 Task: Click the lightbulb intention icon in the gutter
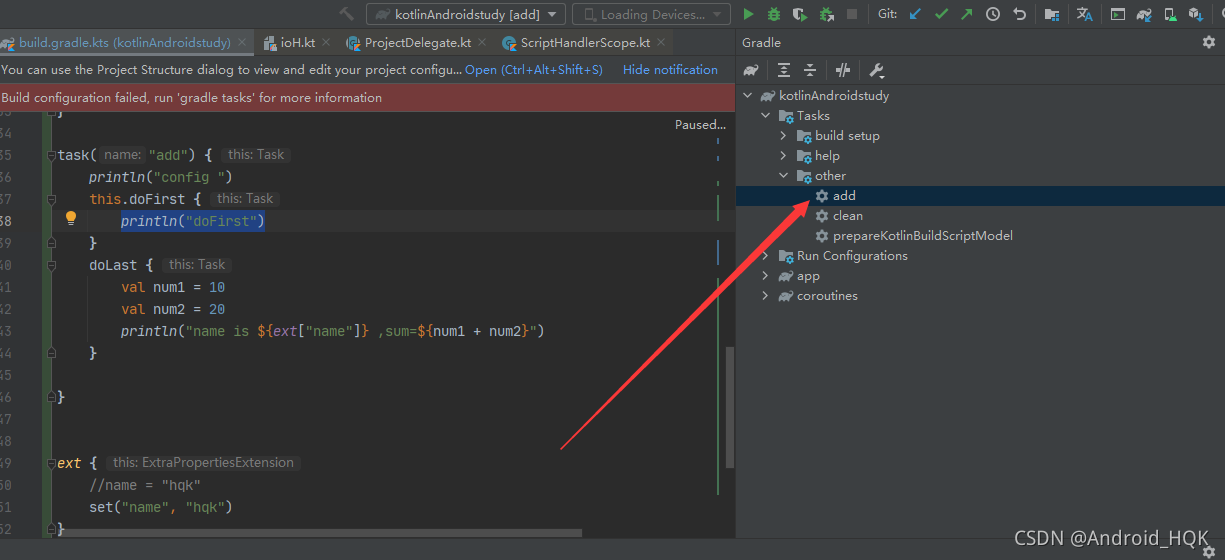[x=71, y=219]
